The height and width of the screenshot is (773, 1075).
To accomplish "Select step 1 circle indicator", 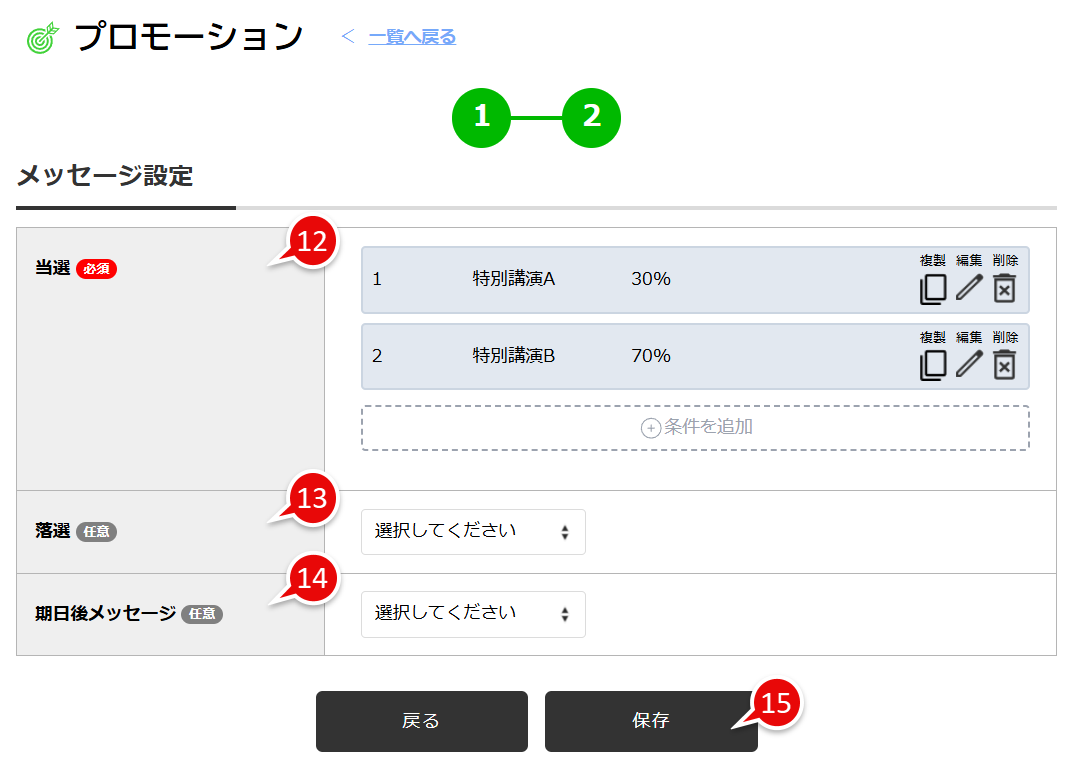I will [x=481, y=117].
